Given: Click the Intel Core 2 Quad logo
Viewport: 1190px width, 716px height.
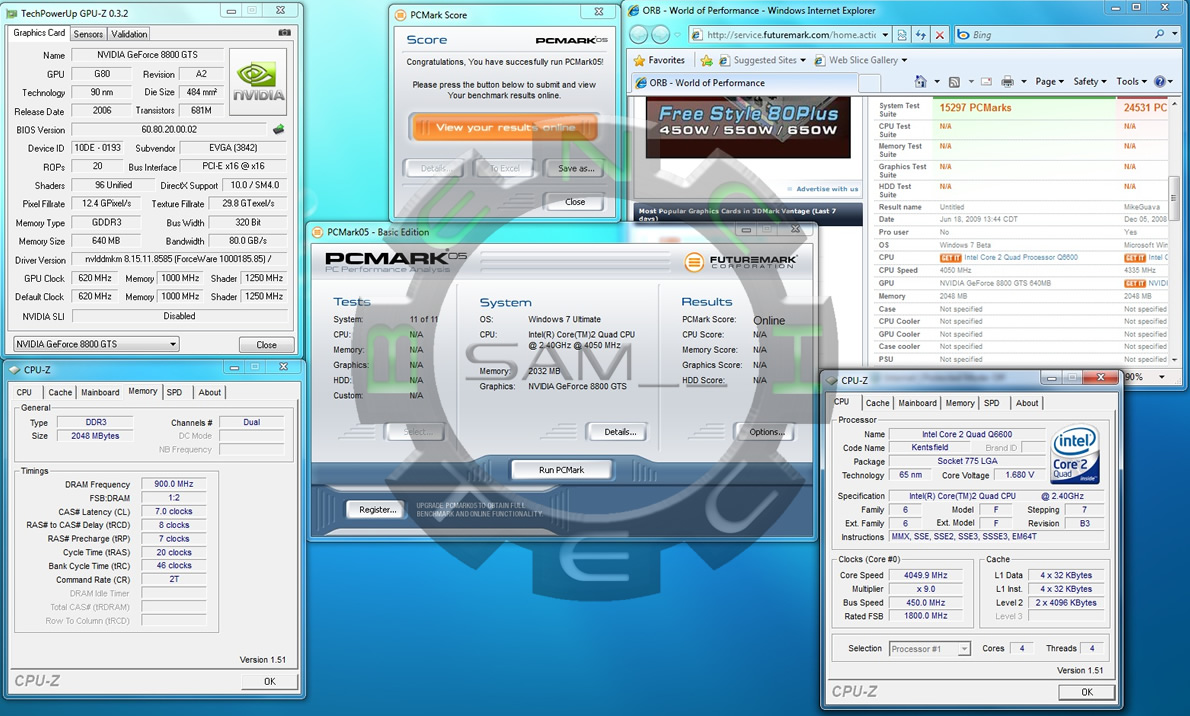Looking at the screenshot, I should coord(1075,454).
